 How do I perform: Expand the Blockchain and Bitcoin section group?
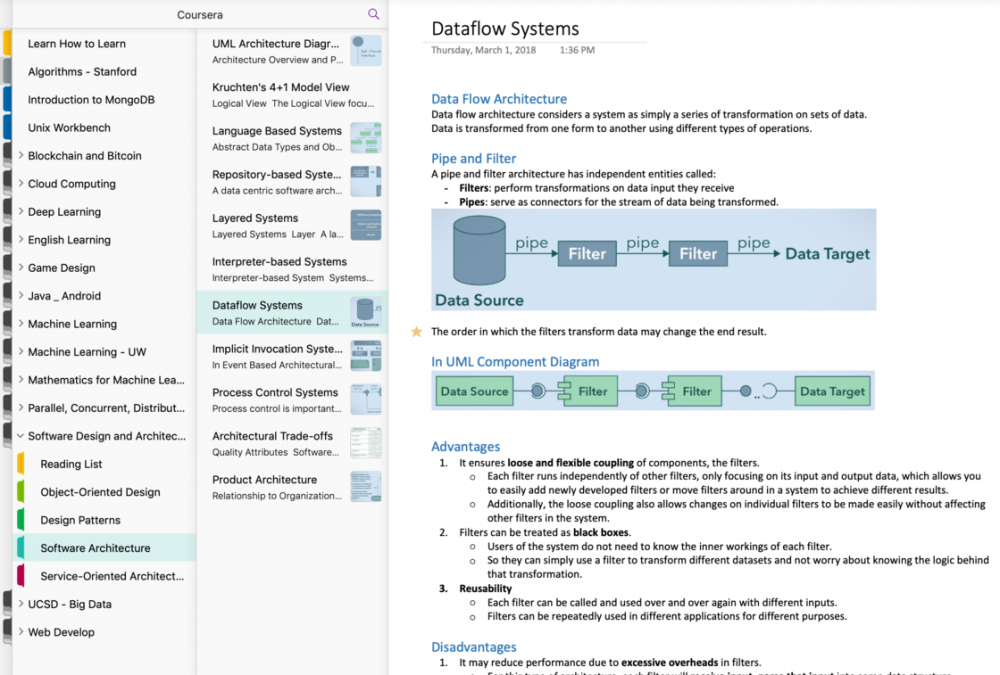coord(20,156)
